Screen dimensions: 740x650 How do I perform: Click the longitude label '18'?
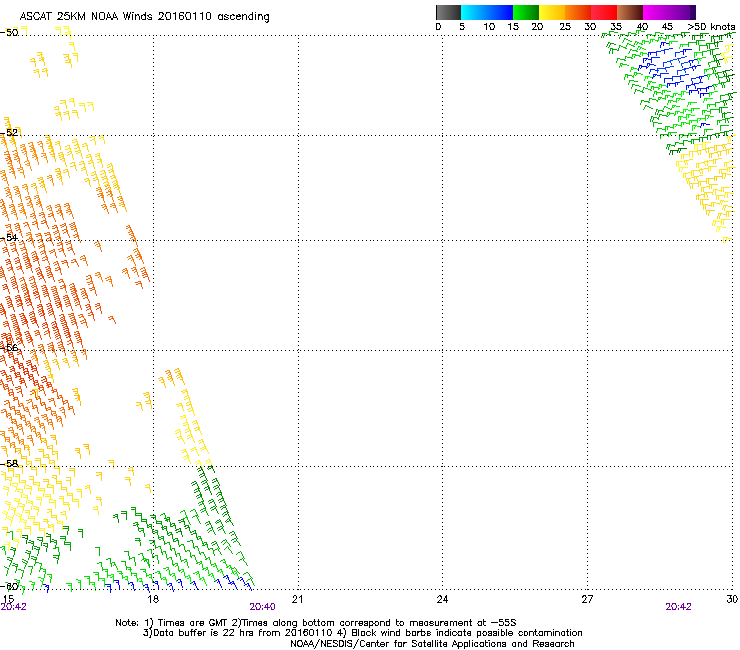(x=153, y=599)
